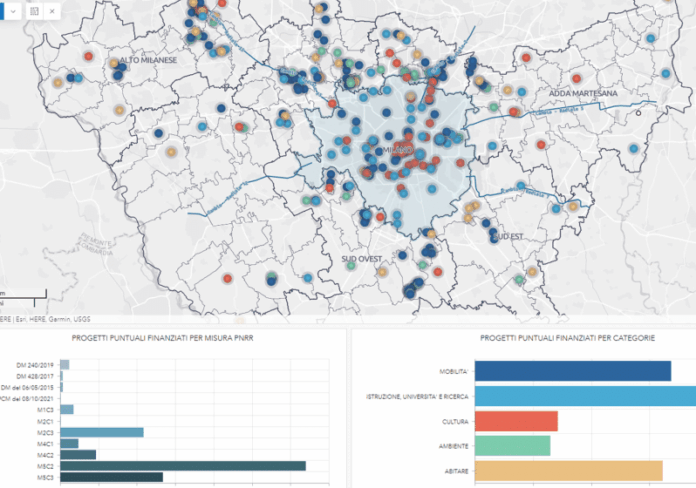
Task: Select the ISTRUZIONE, UNIVERSITA' E RICERCA bar
Action: point(585,396)
